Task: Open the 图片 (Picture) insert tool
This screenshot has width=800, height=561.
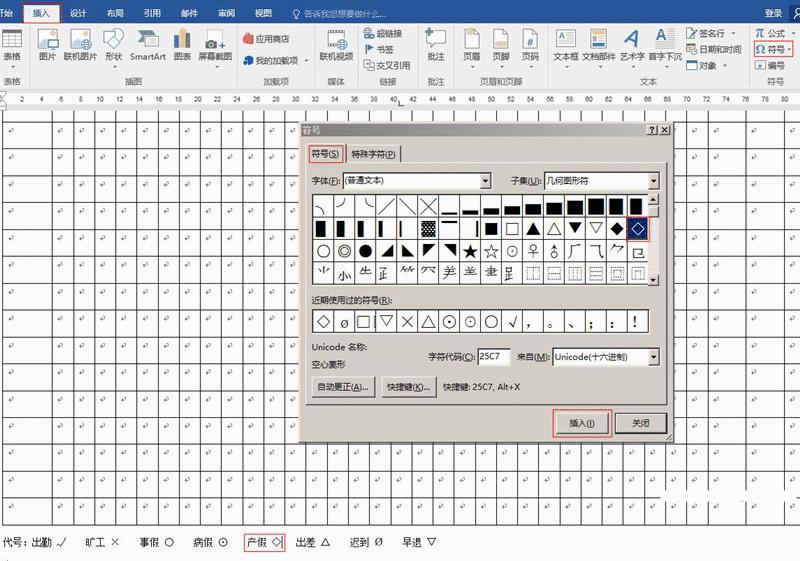Action: point(47,45)
